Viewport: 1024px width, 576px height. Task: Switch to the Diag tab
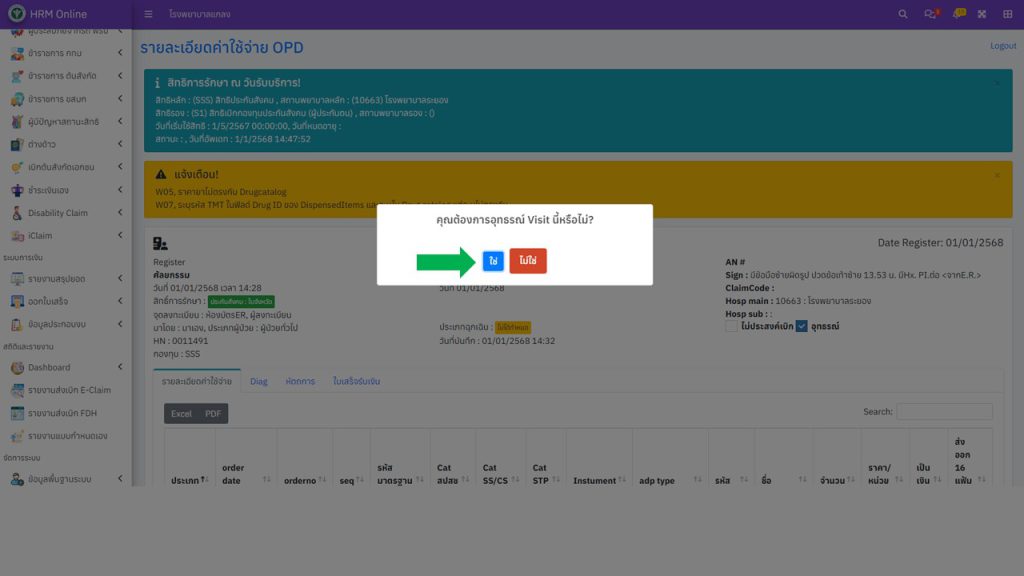click(x=258, y=381)
